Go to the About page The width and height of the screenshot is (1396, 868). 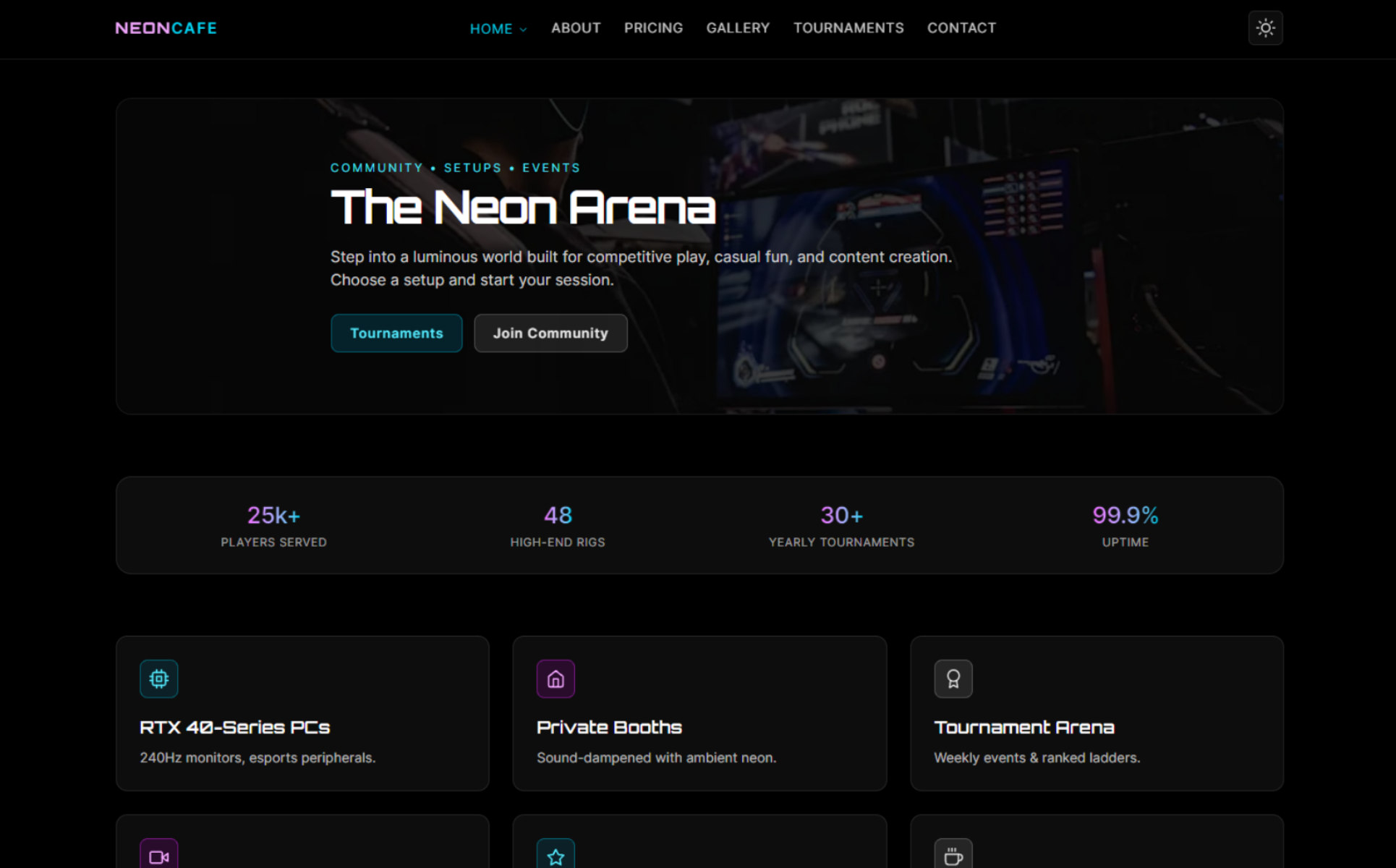tap(576, 28)
